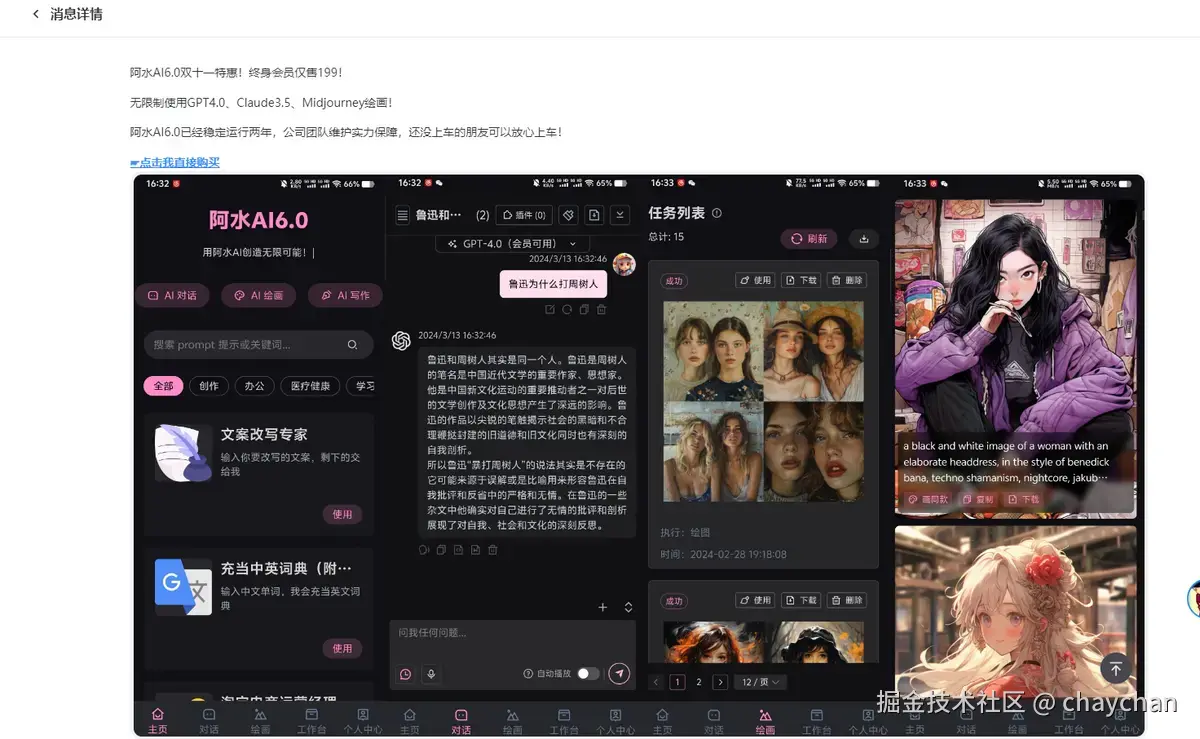The height and width of the screenshot is (739, 1200).
Task: Click the edit icon under 鲁迅为什么打周树人
Action: (x=550, y=310)
